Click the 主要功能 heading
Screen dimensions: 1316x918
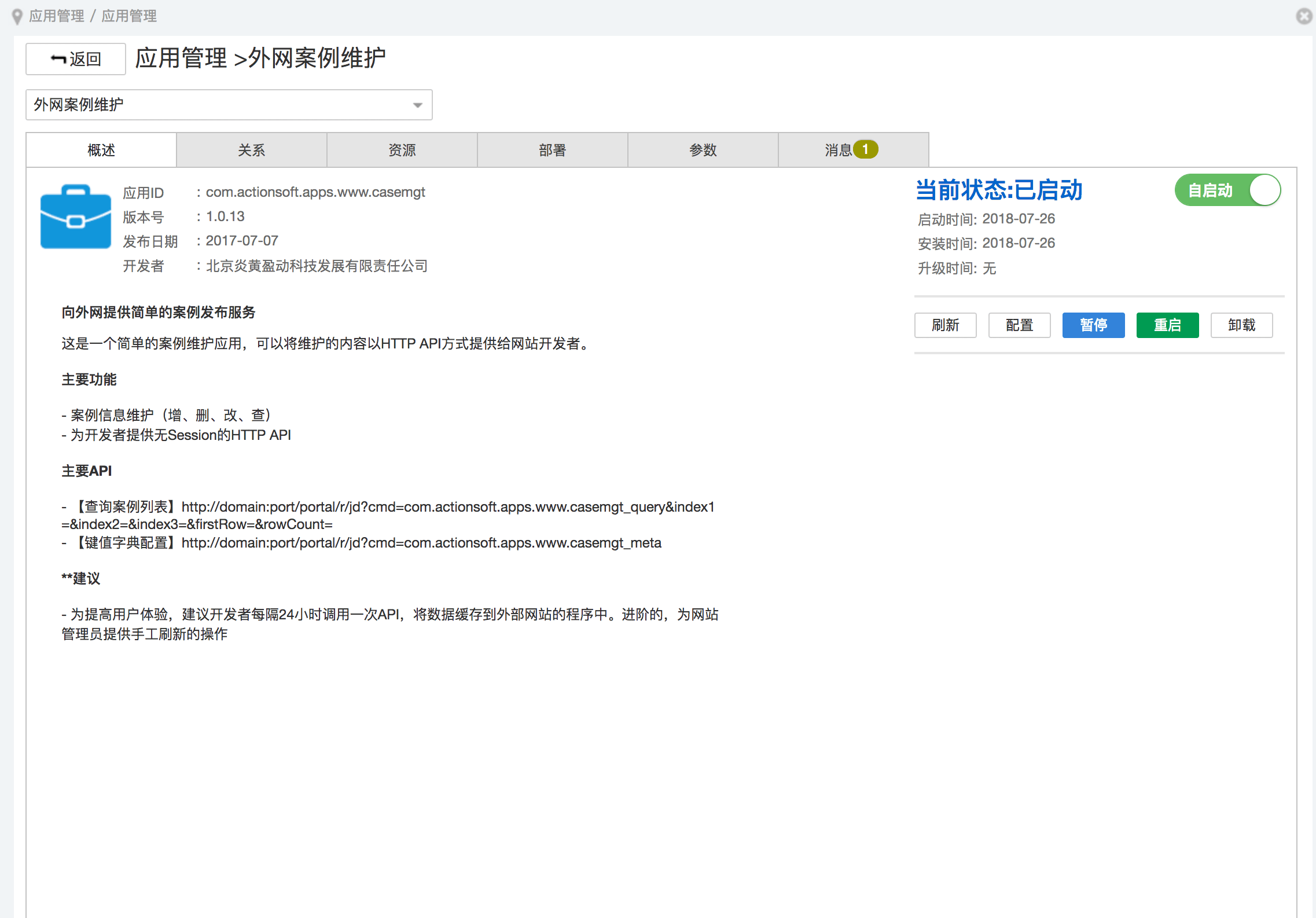click(89, 380)
